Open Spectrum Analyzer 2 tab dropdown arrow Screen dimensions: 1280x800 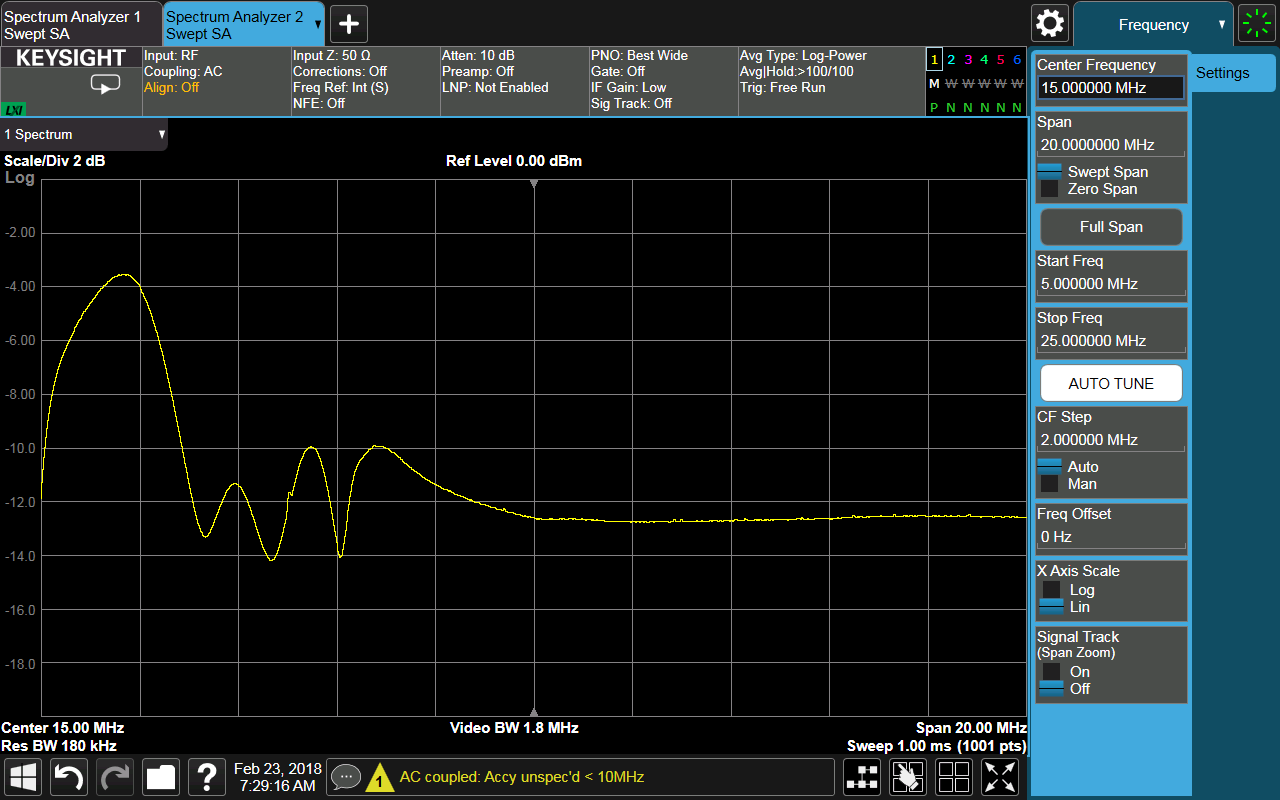(318, 24)
